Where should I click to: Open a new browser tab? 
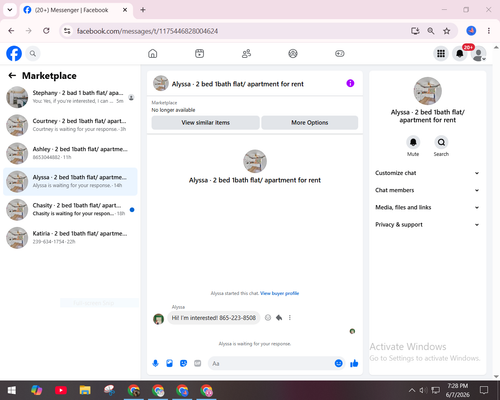pos(143,10)
